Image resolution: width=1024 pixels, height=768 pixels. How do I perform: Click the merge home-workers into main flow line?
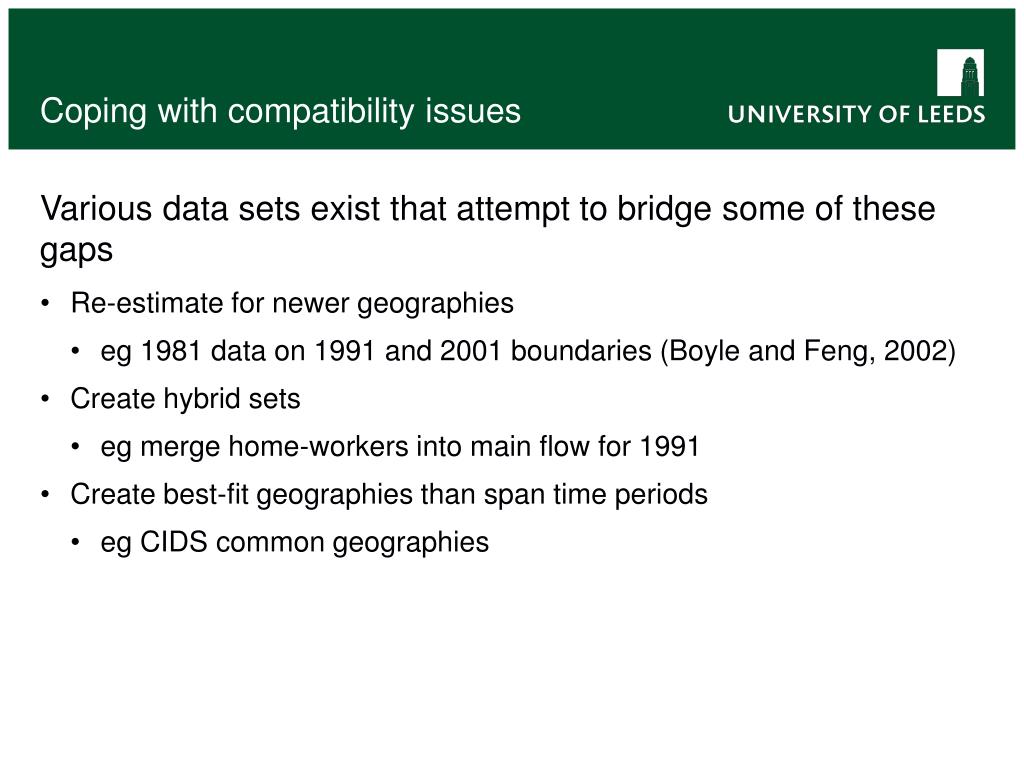tap(400, 447)
